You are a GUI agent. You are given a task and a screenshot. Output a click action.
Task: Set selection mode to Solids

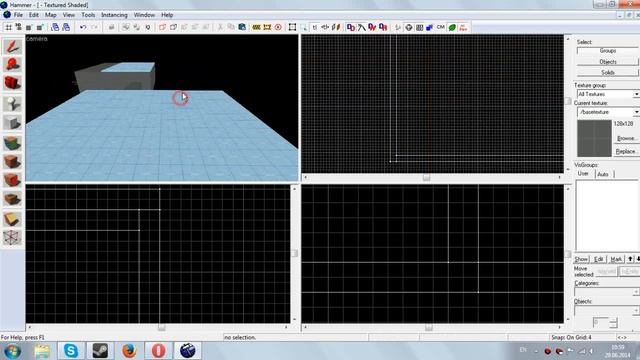click(x=607, y=72)
